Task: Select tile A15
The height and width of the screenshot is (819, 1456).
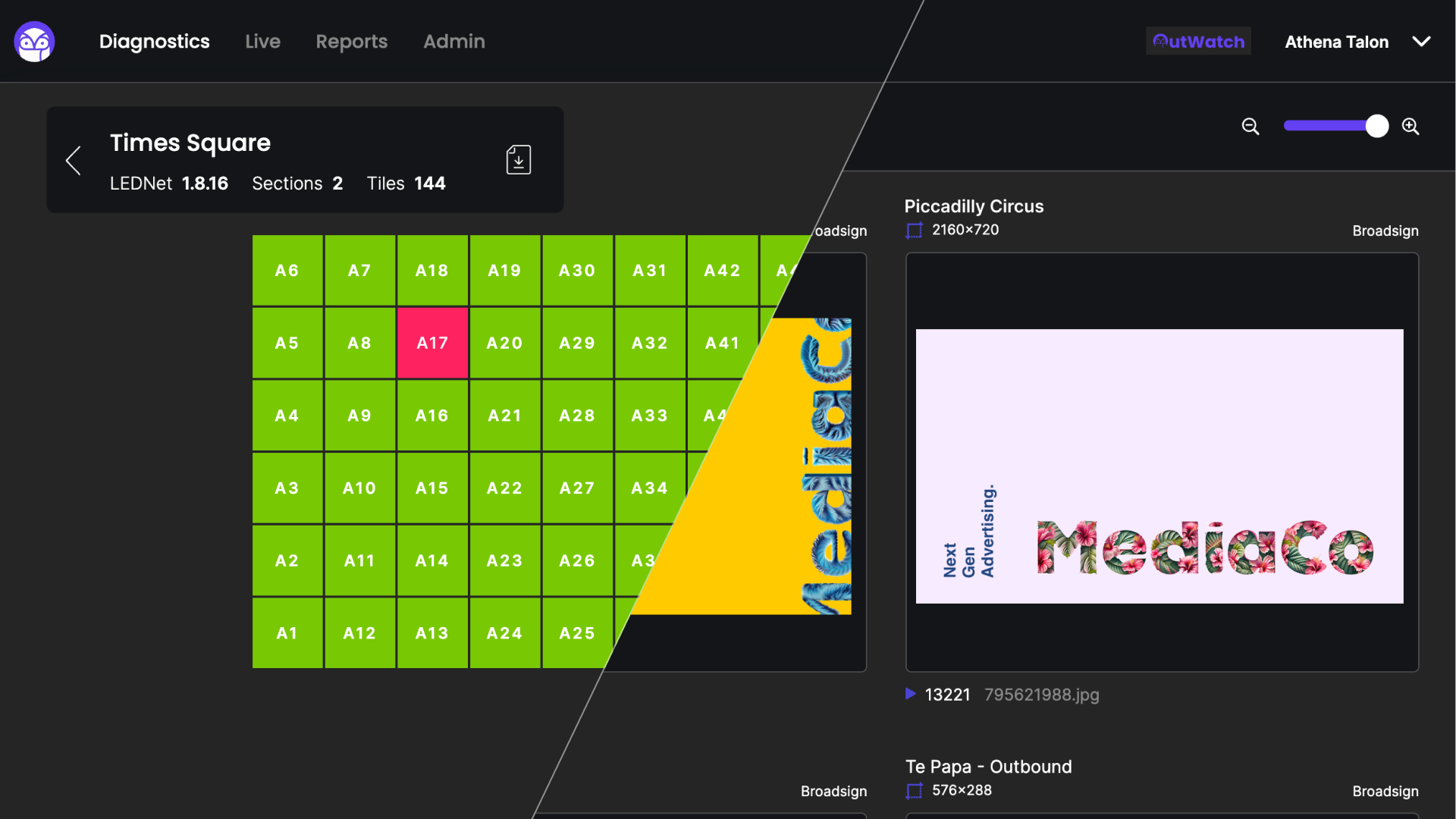Action: click(x=432, y=488)
